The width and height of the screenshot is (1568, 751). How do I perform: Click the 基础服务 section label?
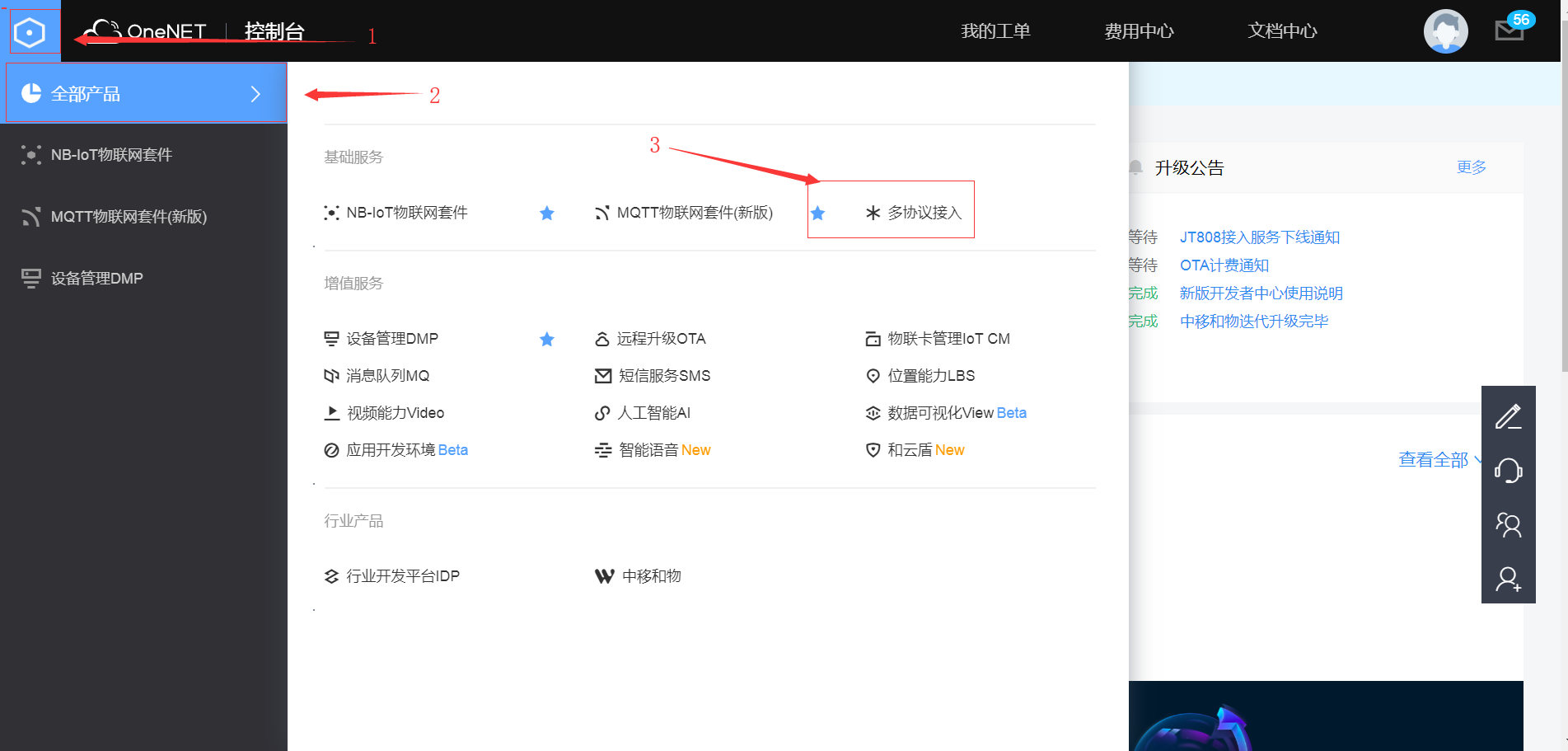[x=353, y=157]
